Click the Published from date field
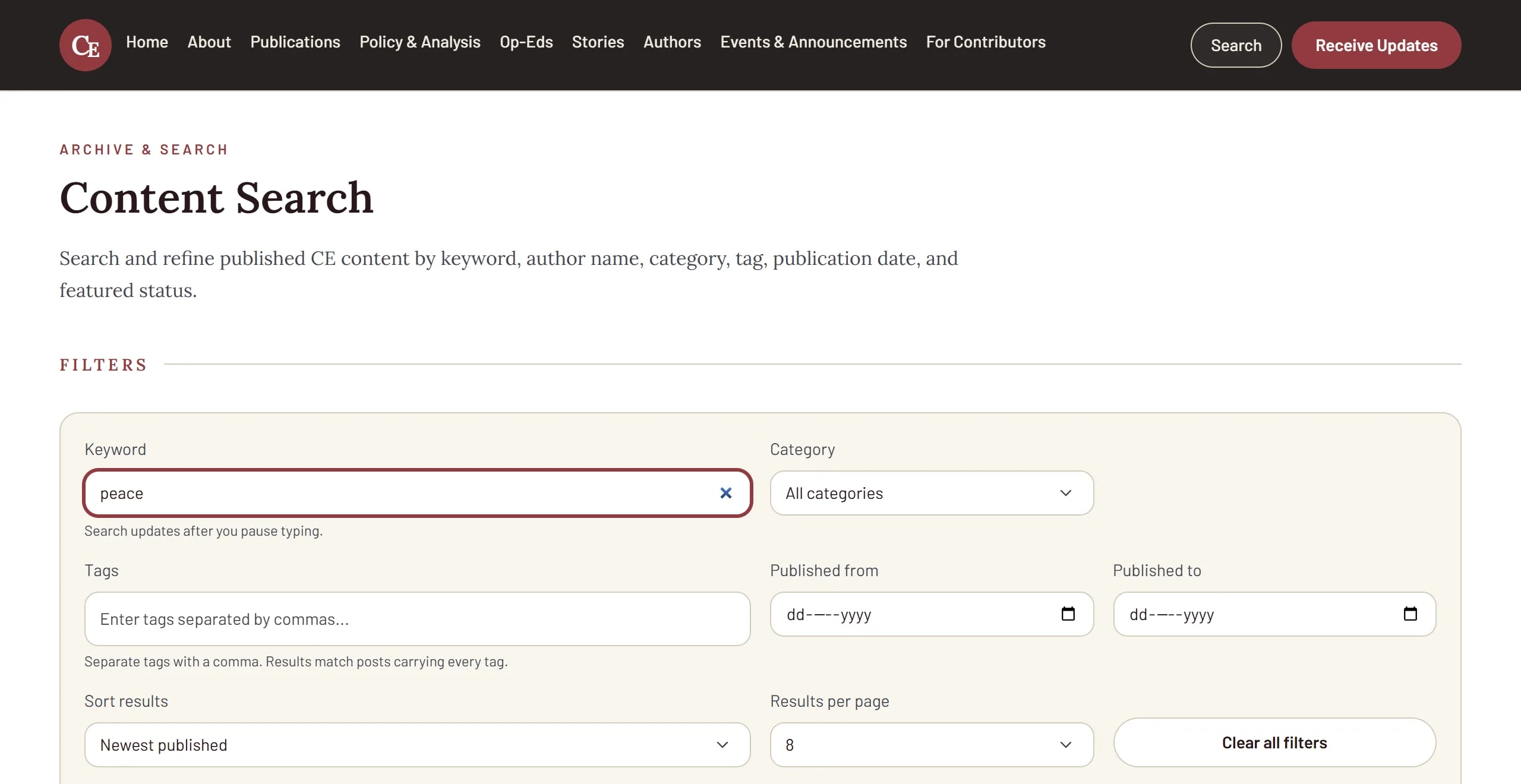1521x784 pixels. (x=932, y=614)
